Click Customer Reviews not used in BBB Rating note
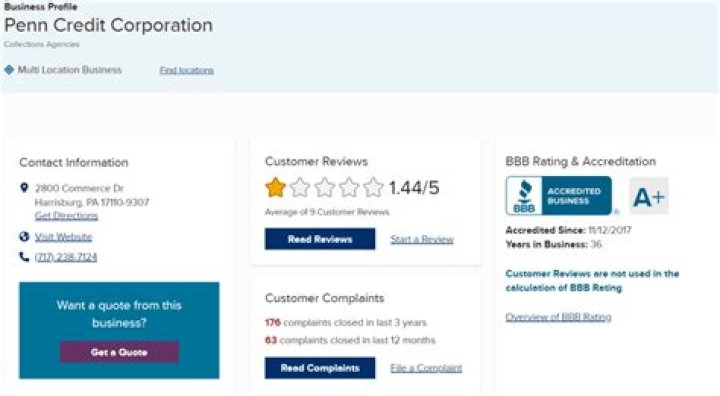This screenshot has width=720, height=396. tap(592, 281)
